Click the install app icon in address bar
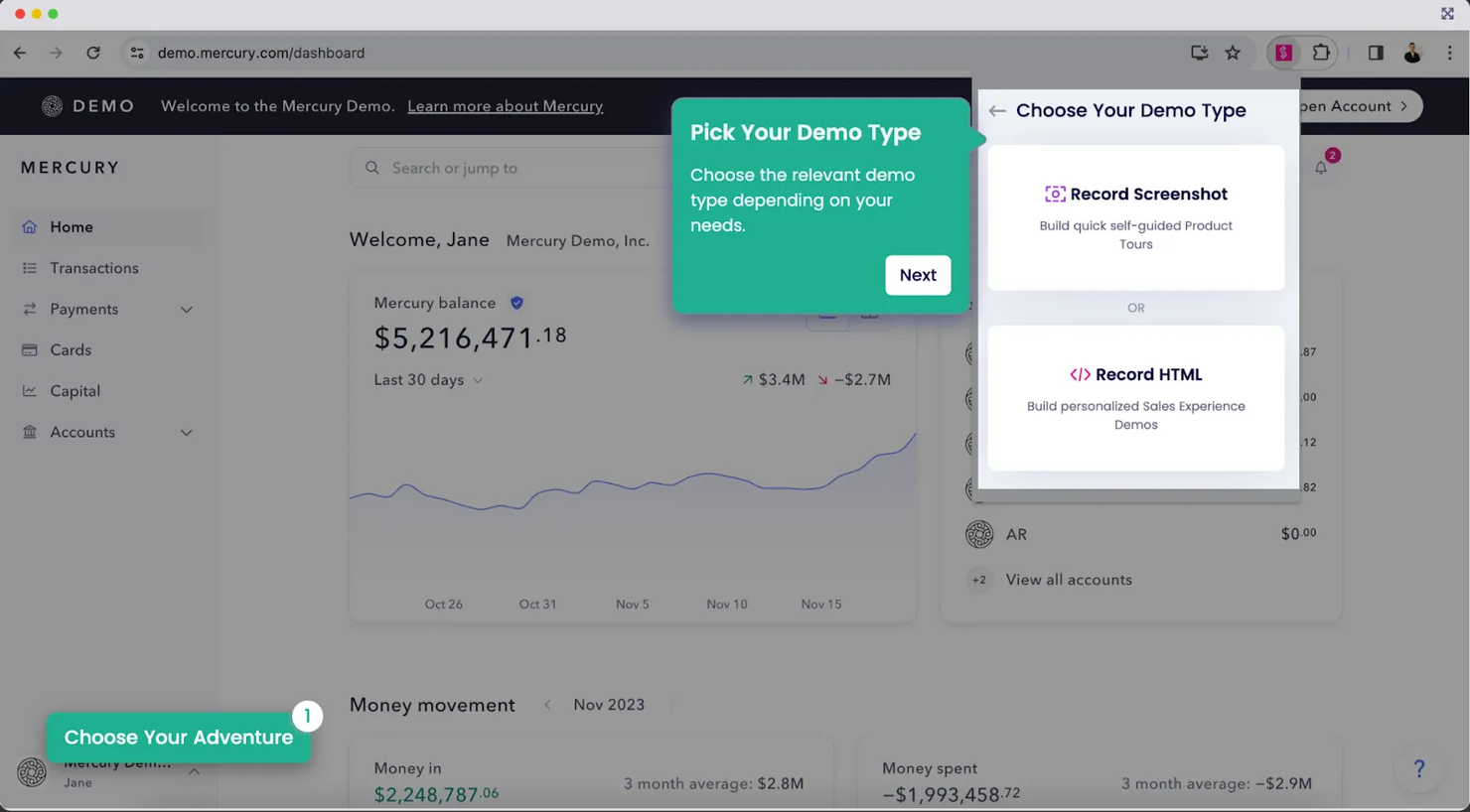Image resolution: width=1470 pixels, height=812 pixels. (x=1199, y=53)
